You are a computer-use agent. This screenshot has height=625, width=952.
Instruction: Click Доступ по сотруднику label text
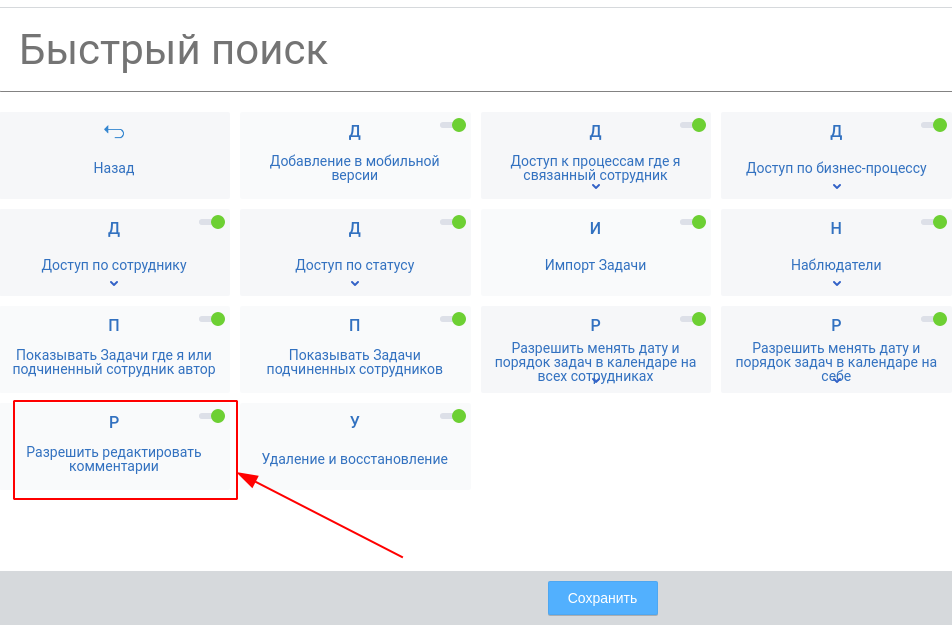114,265
